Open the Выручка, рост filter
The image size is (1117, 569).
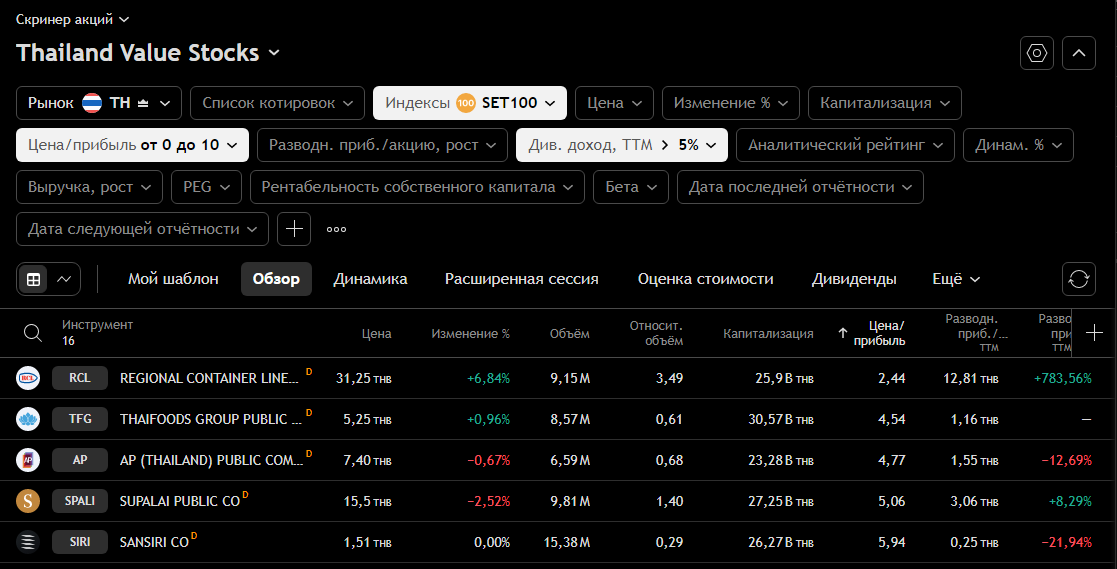[90, 187]
